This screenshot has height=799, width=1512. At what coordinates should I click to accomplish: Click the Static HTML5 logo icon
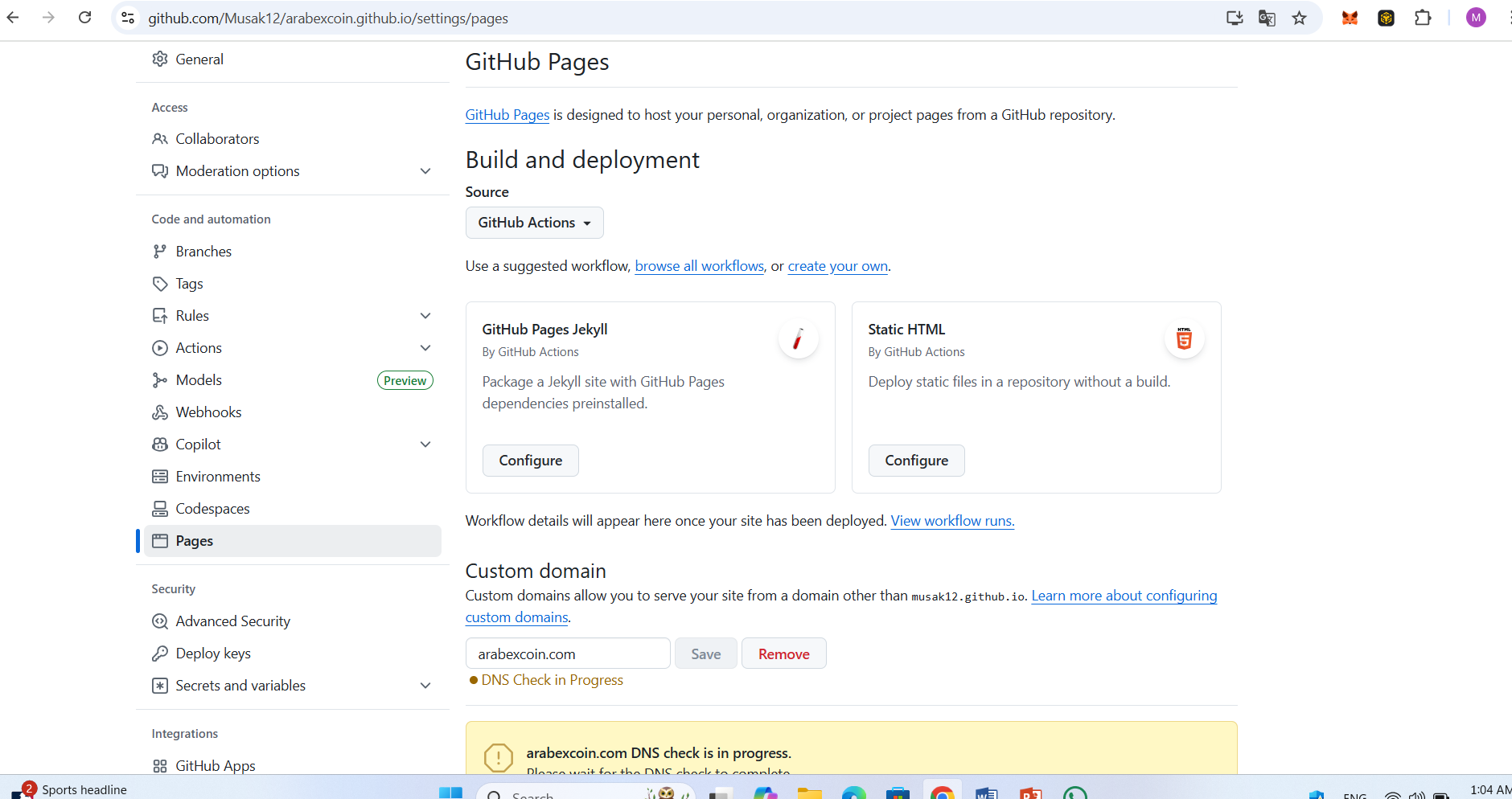click(1184, 339)
